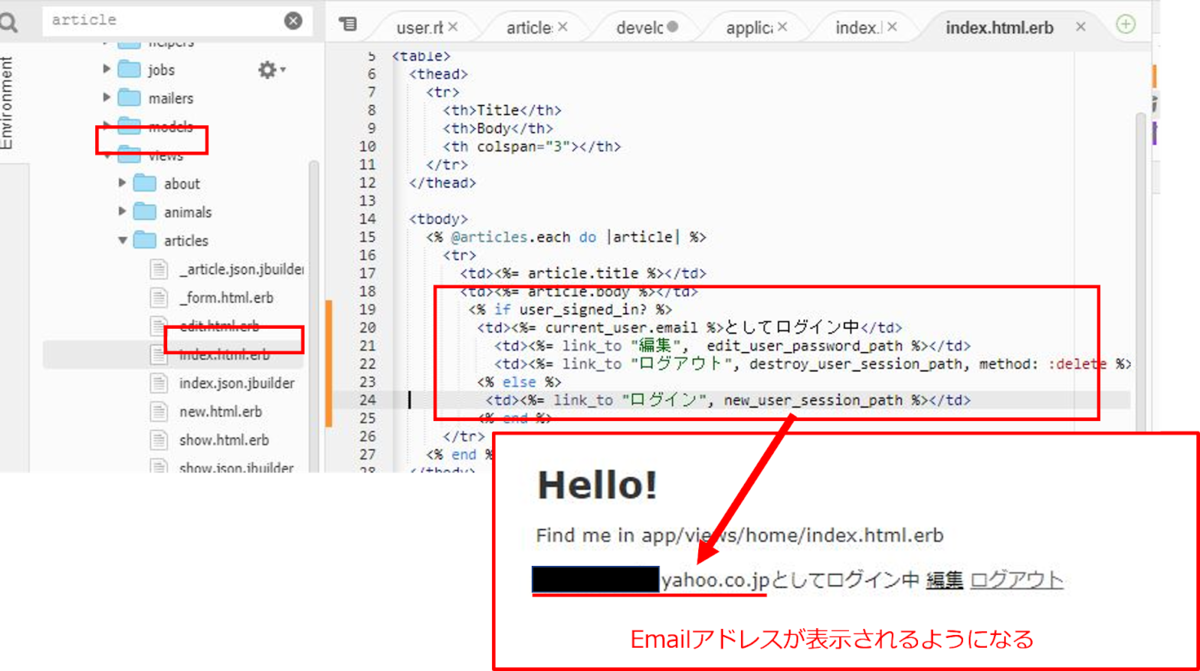Click the _form.html.erb file icon
This screenshot has width=1200, height=671.
coord(160,297)
